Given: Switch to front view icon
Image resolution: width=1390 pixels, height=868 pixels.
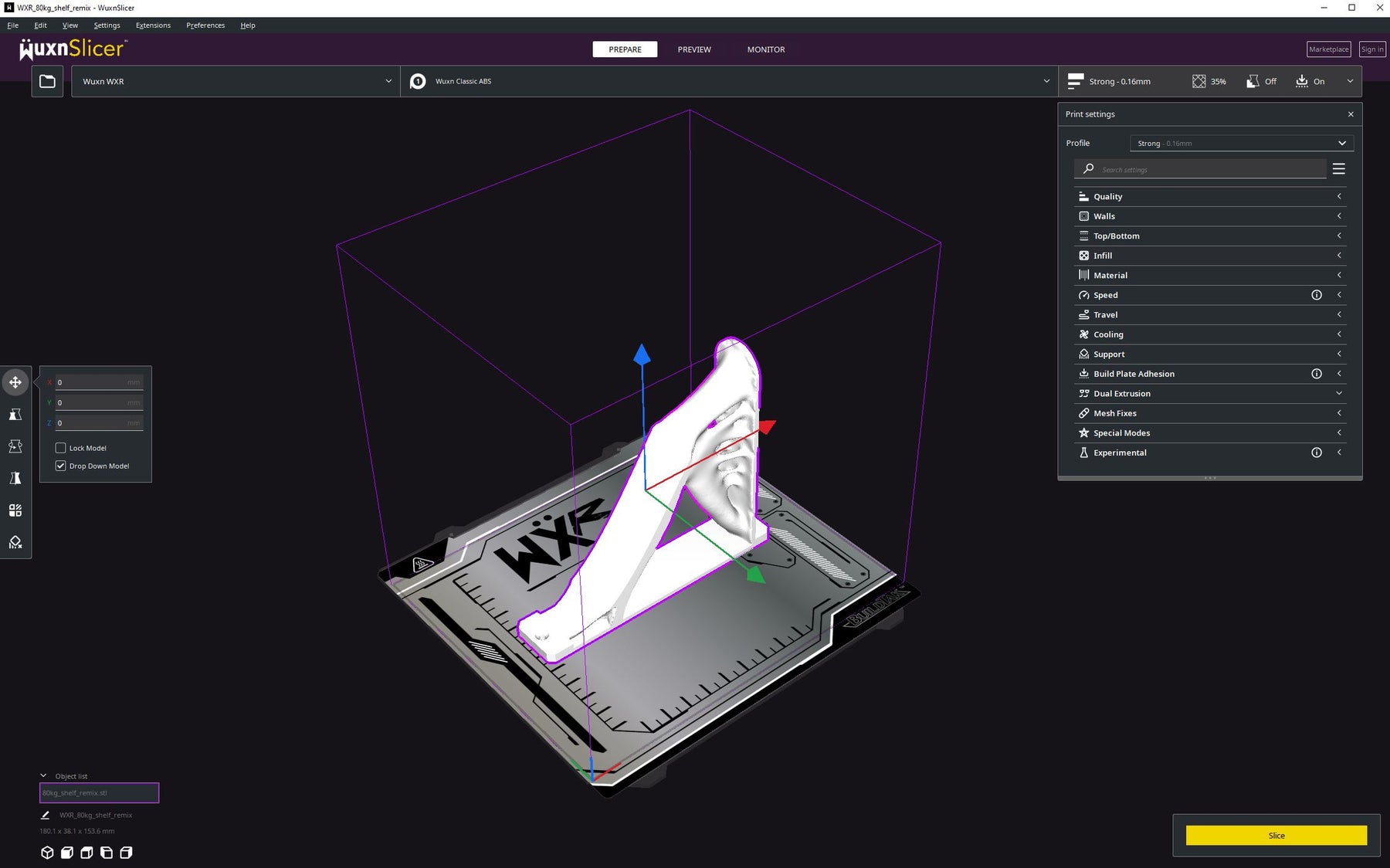Looking at the screenshot, I should click(x=67, y=853).
